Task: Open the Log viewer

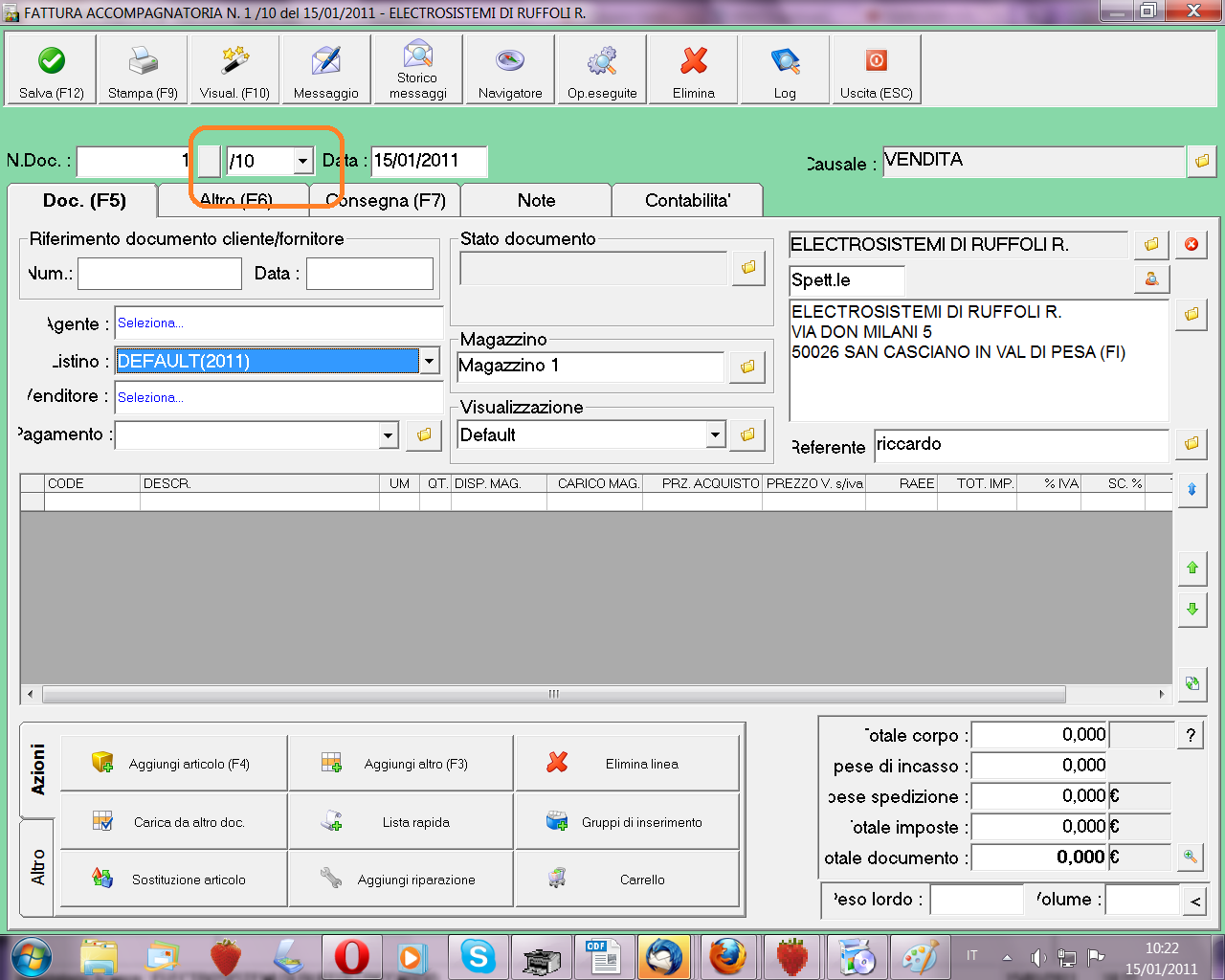Action: point(785,70)
